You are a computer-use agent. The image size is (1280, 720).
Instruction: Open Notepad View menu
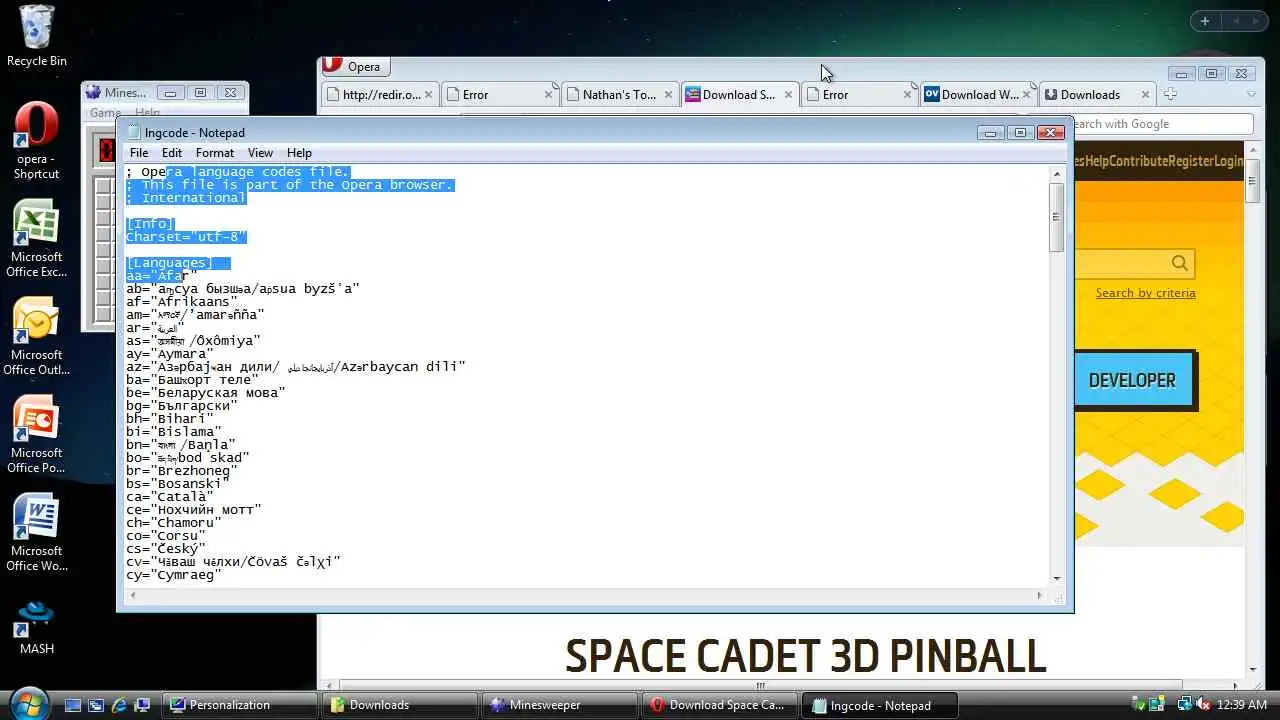(260, 153)
